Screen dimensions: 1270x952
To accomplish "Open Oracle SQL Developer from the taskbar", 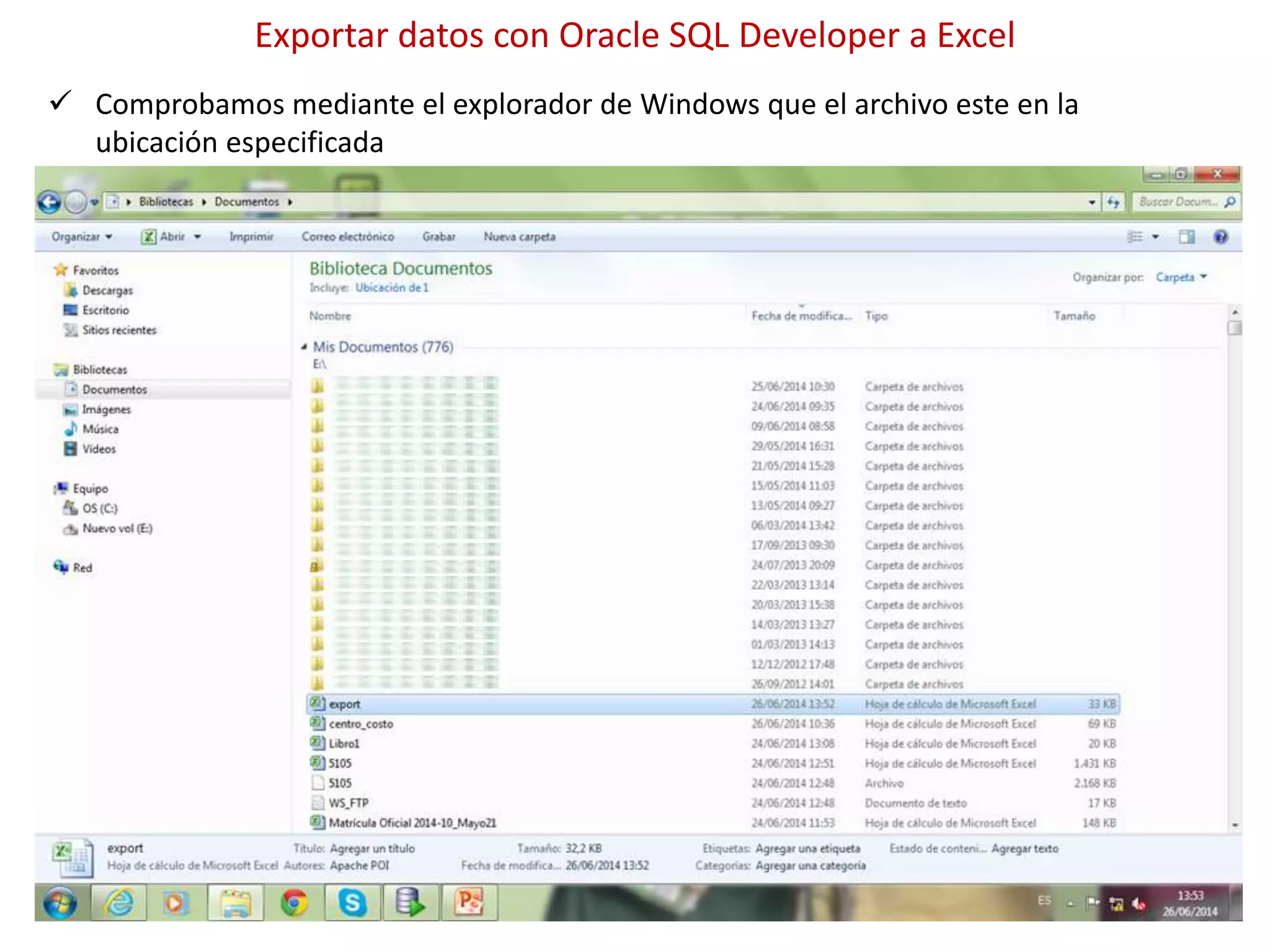I will 411,903.
